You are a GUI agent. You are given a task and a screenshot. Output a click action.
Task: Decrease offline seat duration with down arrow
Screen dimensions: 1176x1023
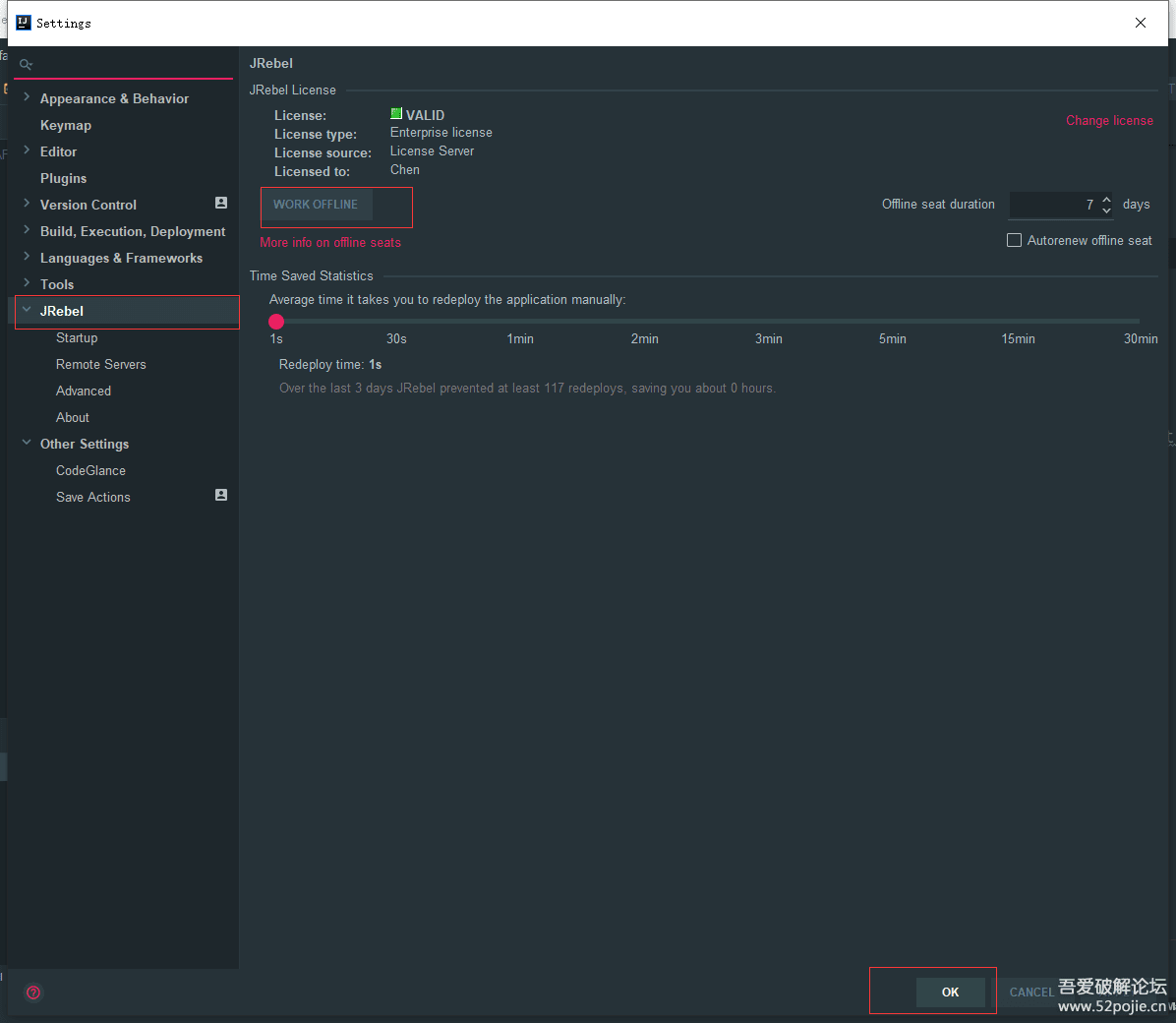(x=1106, y=211)
